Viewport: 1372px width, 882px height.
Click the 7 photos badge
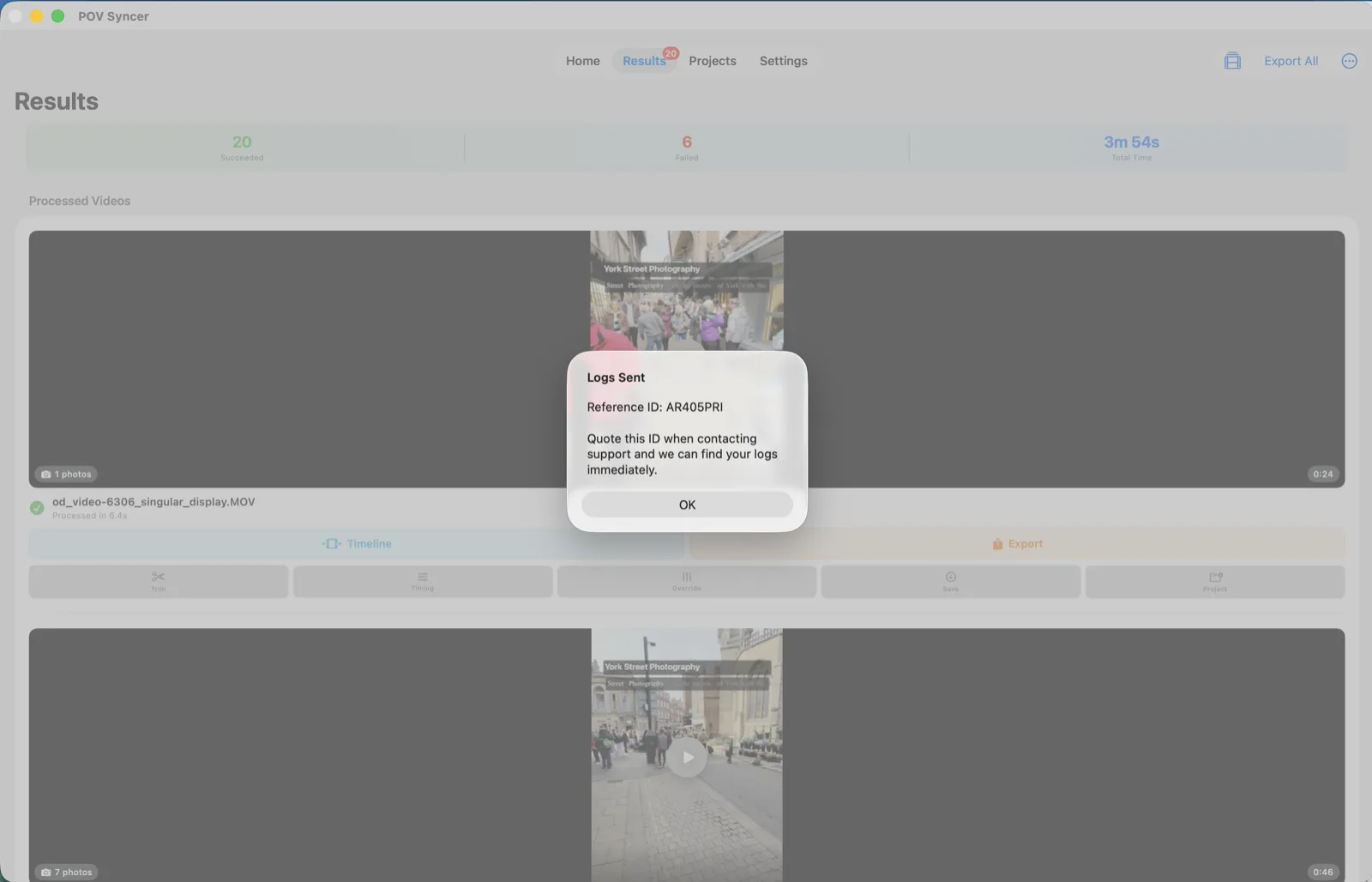66,873
